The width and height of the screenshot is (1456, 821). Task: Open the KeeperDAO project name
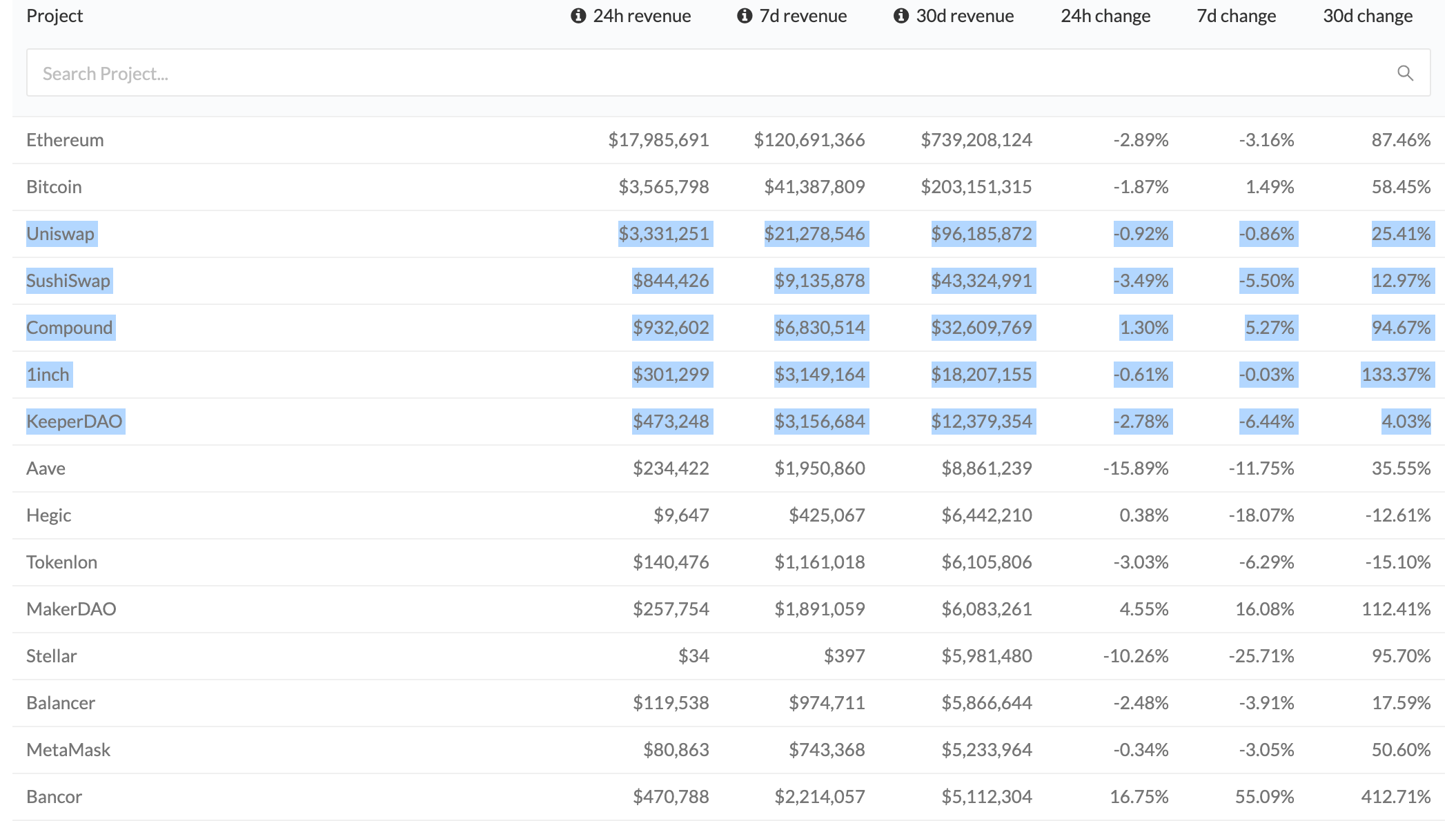click(x=74, y=422)
